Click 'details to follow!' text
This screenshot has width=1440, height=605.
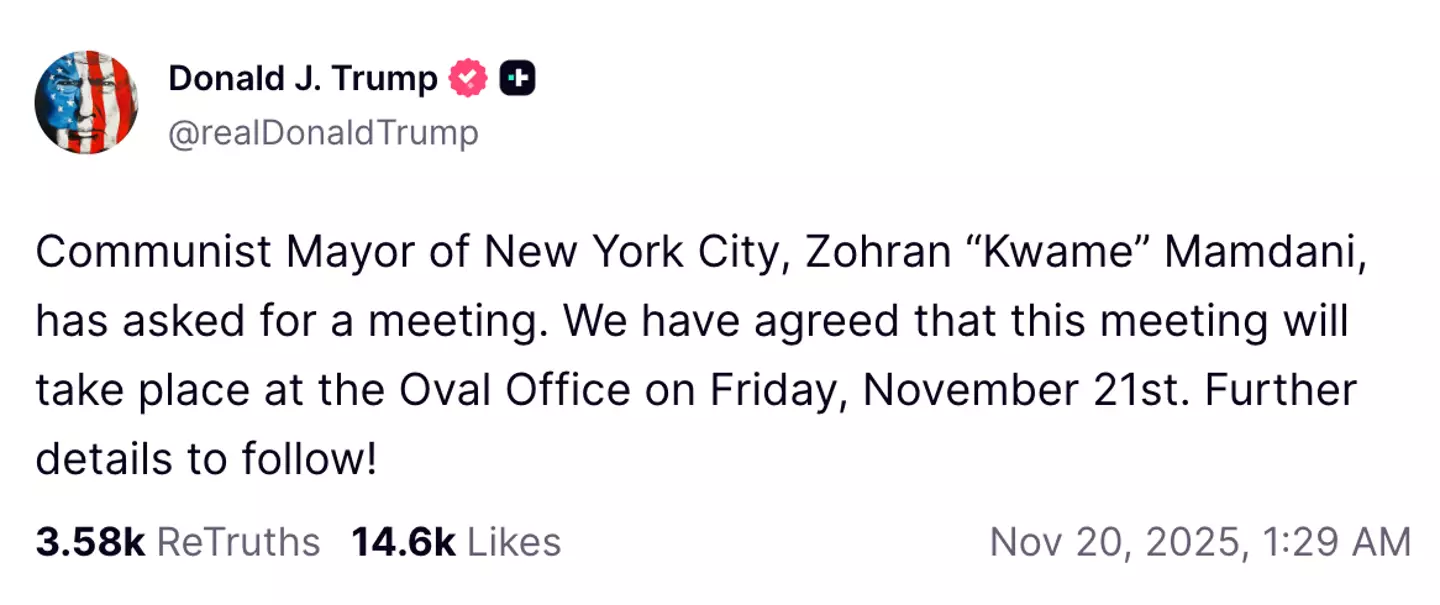[207, 460]
